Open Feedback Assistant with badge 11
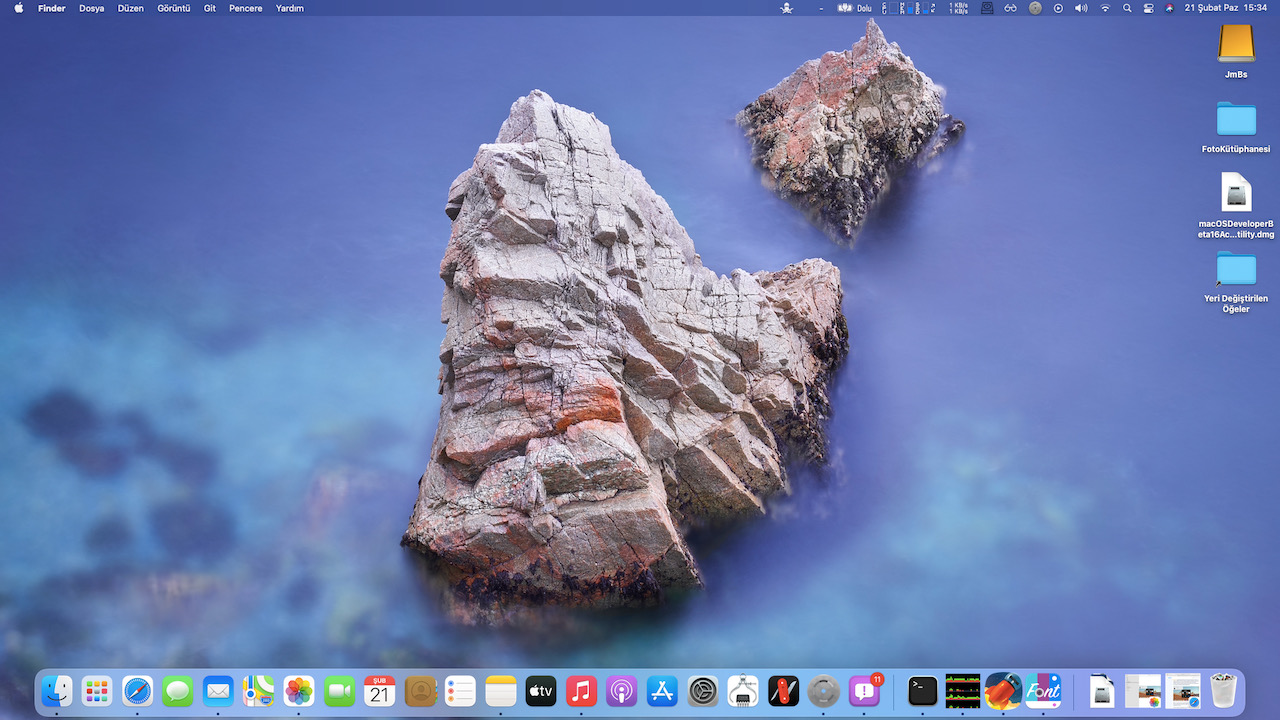 pos(863,690)
